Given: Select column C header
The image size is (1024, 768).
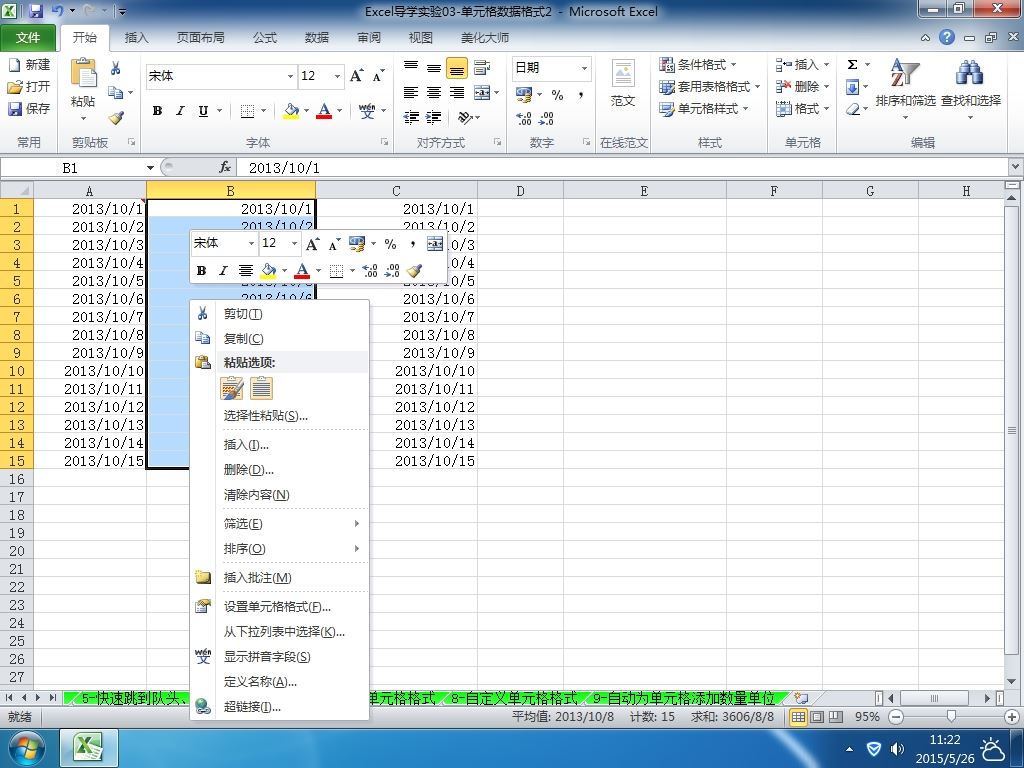Looking at the screenshot, I should coord(396,191).
